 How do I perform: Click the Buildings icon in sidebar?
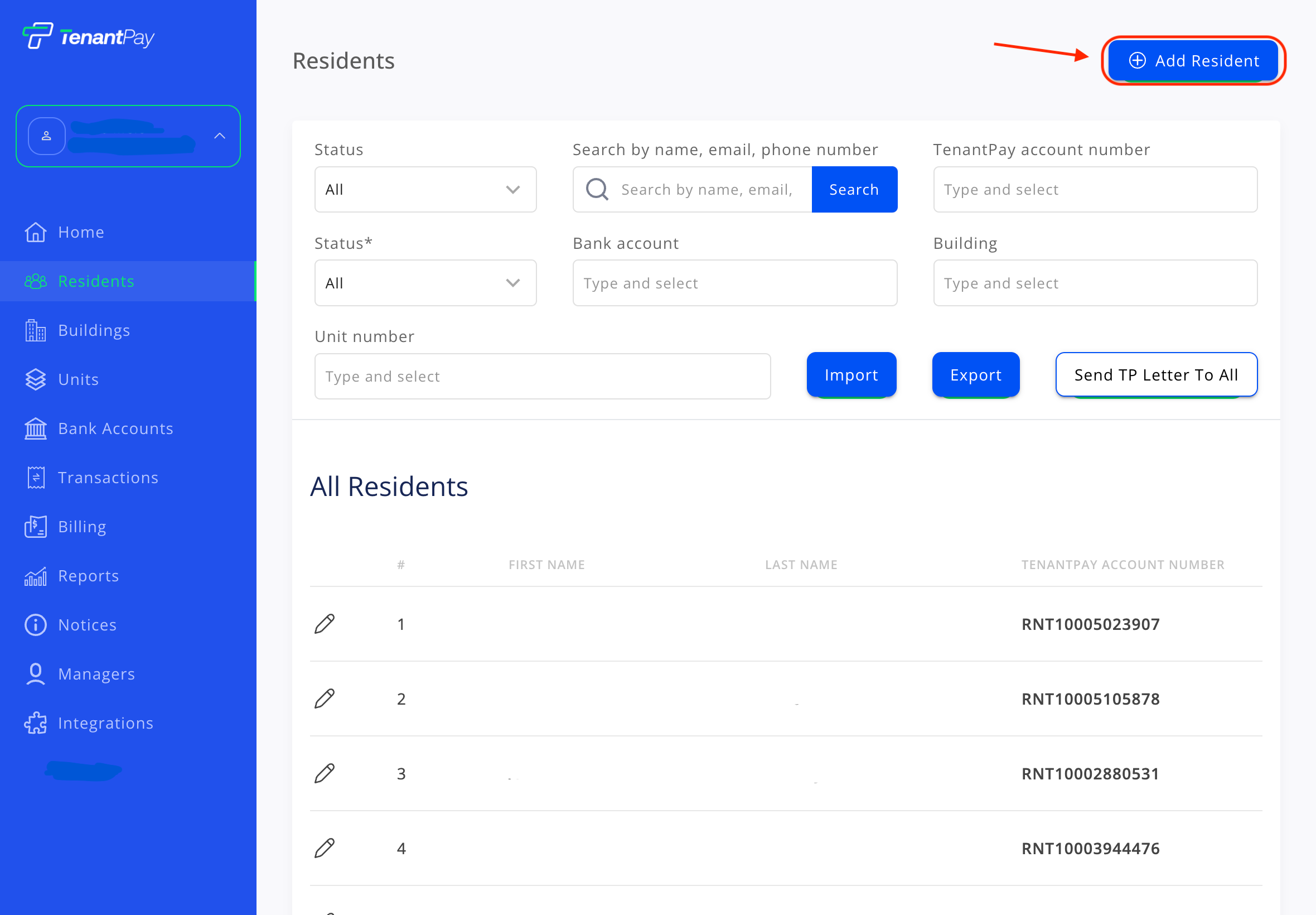[x=36, y=331]
